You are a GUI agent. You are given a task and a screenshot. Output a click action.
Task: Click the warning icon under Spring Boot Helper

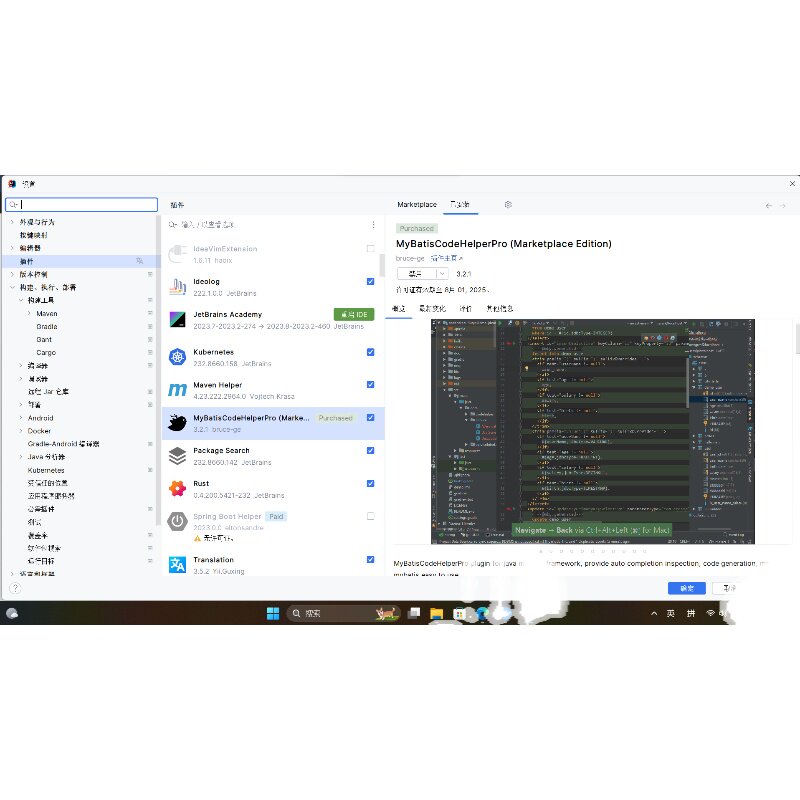click(197, 538)
